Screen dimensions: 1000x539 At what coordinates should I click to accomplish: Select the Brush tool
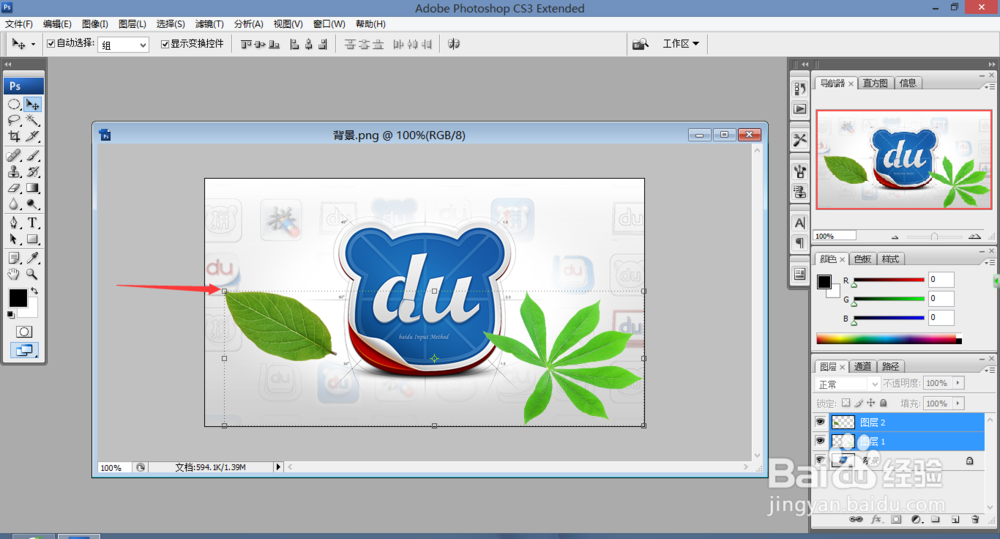pos(32,155)
